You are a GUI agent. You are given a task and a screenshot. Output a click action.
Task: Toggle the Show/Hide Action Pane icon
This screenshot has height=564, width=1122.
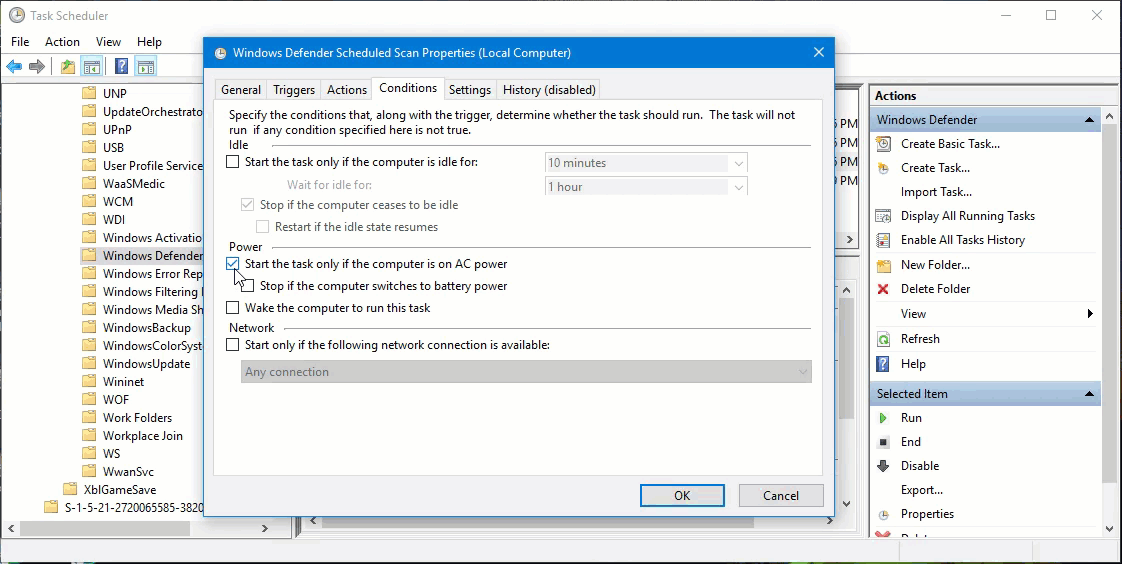[145, 67]
